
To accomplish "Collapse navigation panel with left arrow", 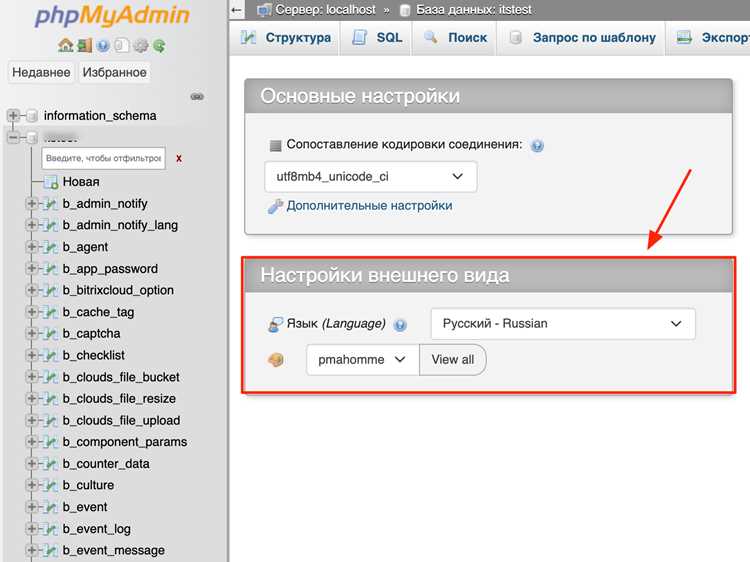I will tap(236, 10).
